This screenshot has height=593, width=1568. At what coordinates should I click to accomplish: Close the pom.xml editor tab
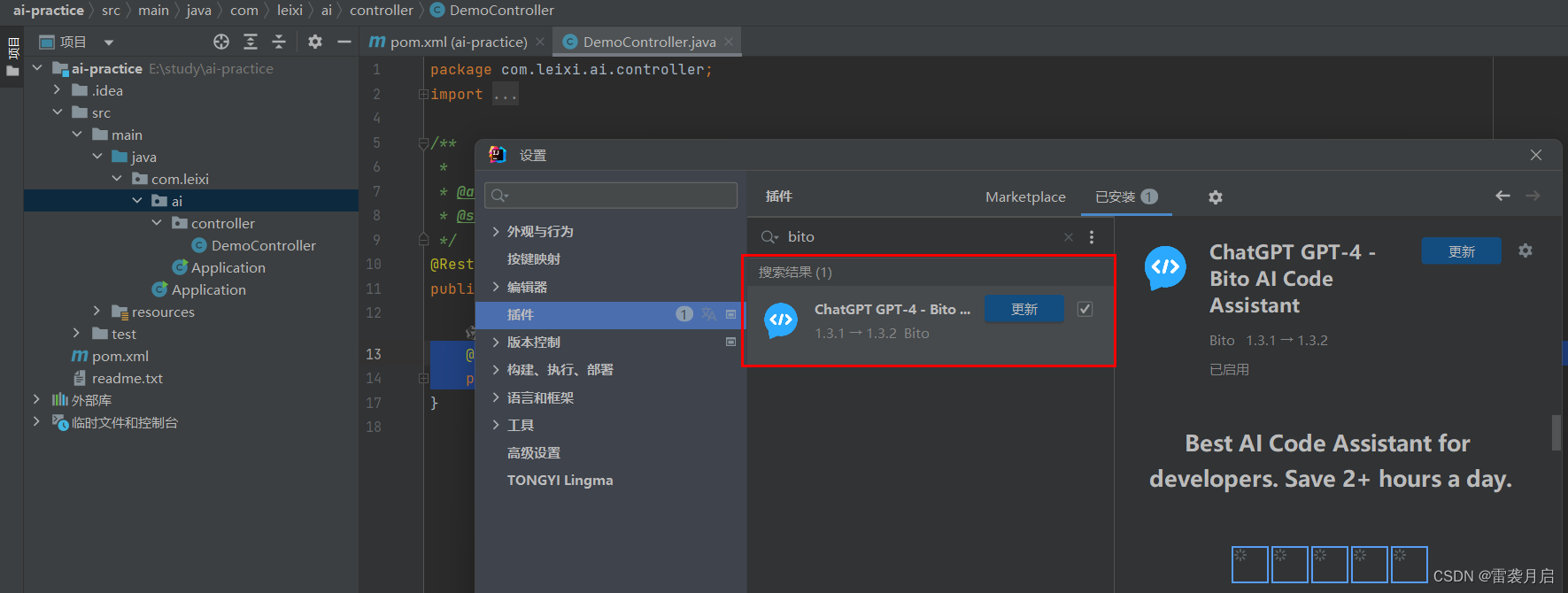pyautogui.click(x=540, y=42)
